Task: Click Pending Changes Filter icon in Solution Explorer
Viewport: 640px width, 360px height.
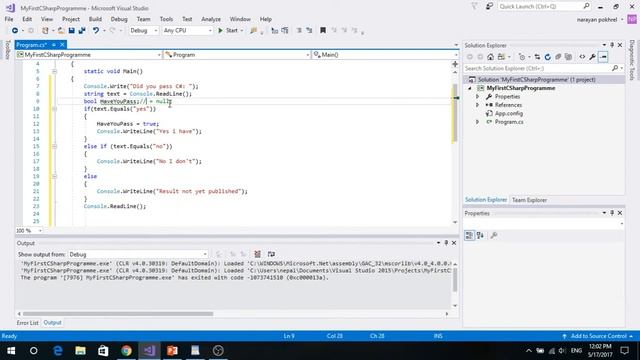Action: point(522,57)
